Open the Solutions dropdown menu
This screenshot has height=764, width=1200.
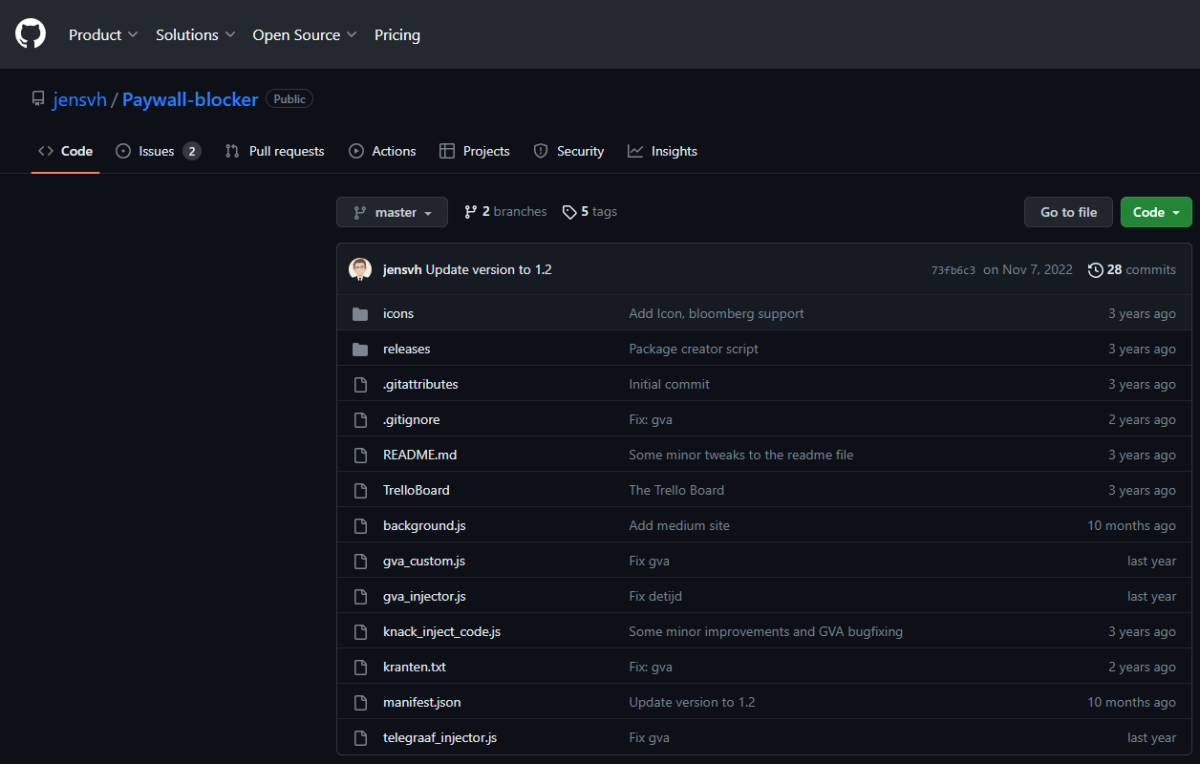pyautogui.click(x=195, y=35)
